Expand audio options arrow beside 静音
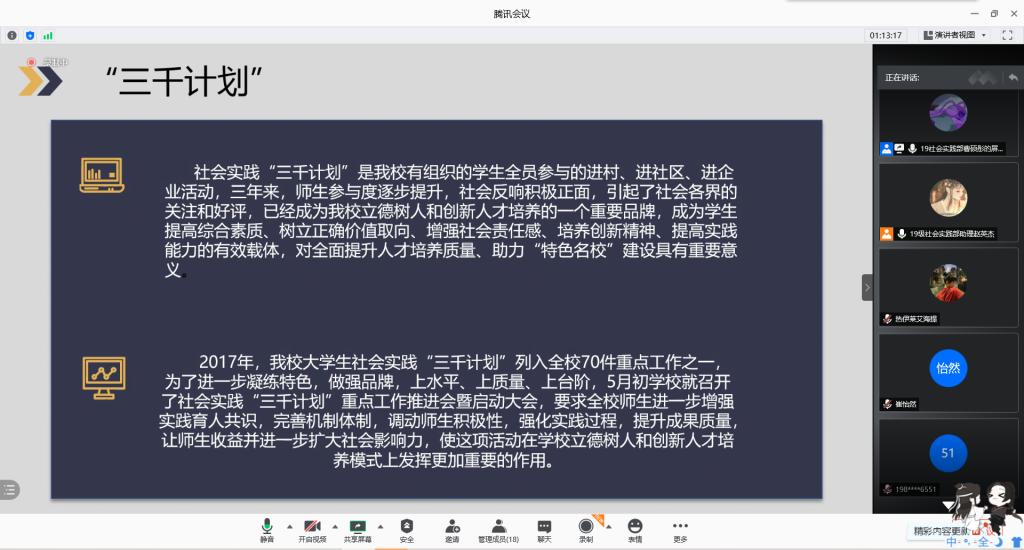This screenshot has width=1024, height=550. (289, 525)
